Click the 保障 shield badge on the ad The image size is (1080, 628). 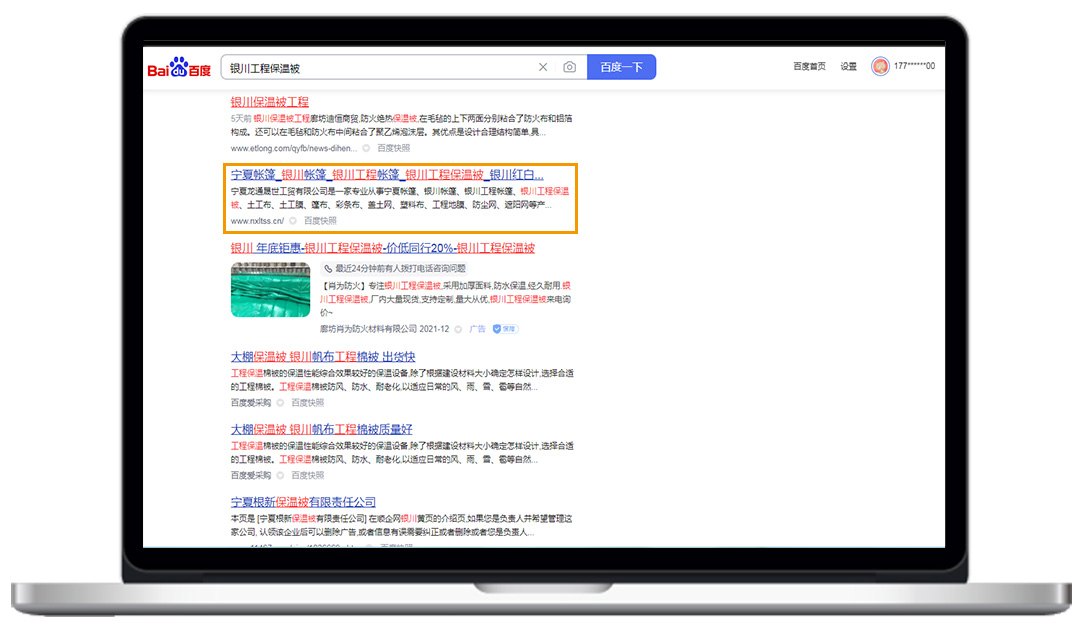point(504,328)
